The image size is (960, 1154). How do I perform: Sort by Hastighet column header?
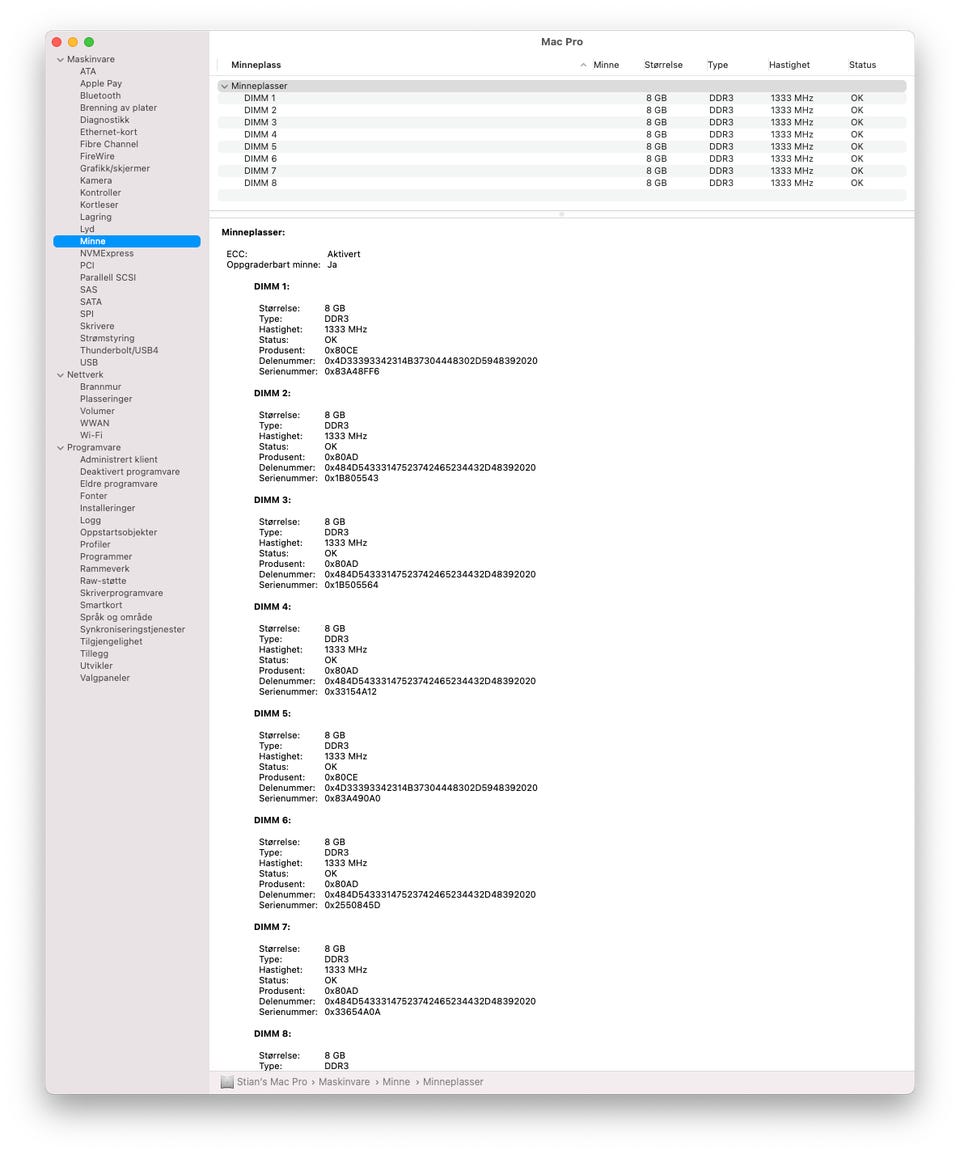789,65
